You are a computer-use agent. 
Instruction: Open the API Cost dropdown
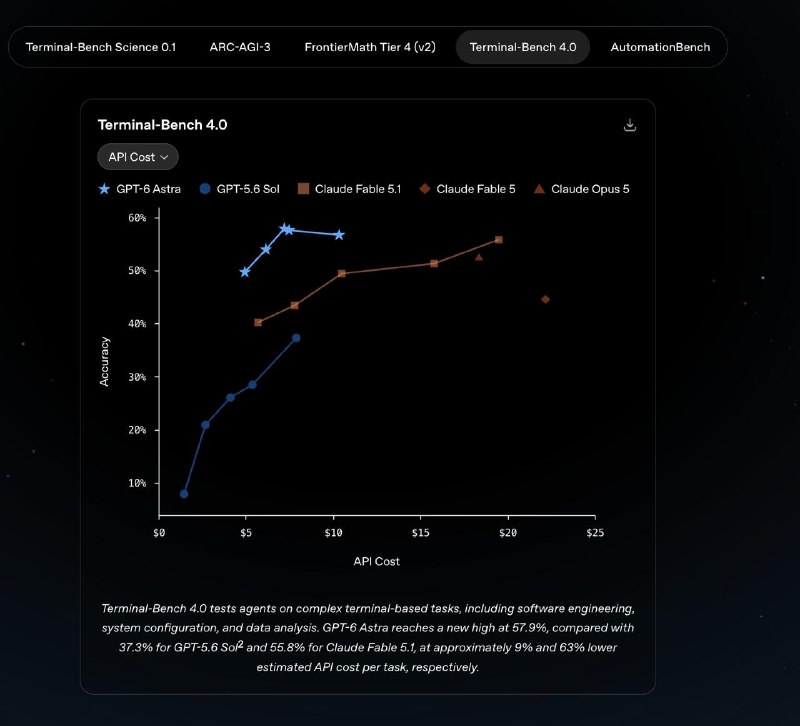[138, 157]
